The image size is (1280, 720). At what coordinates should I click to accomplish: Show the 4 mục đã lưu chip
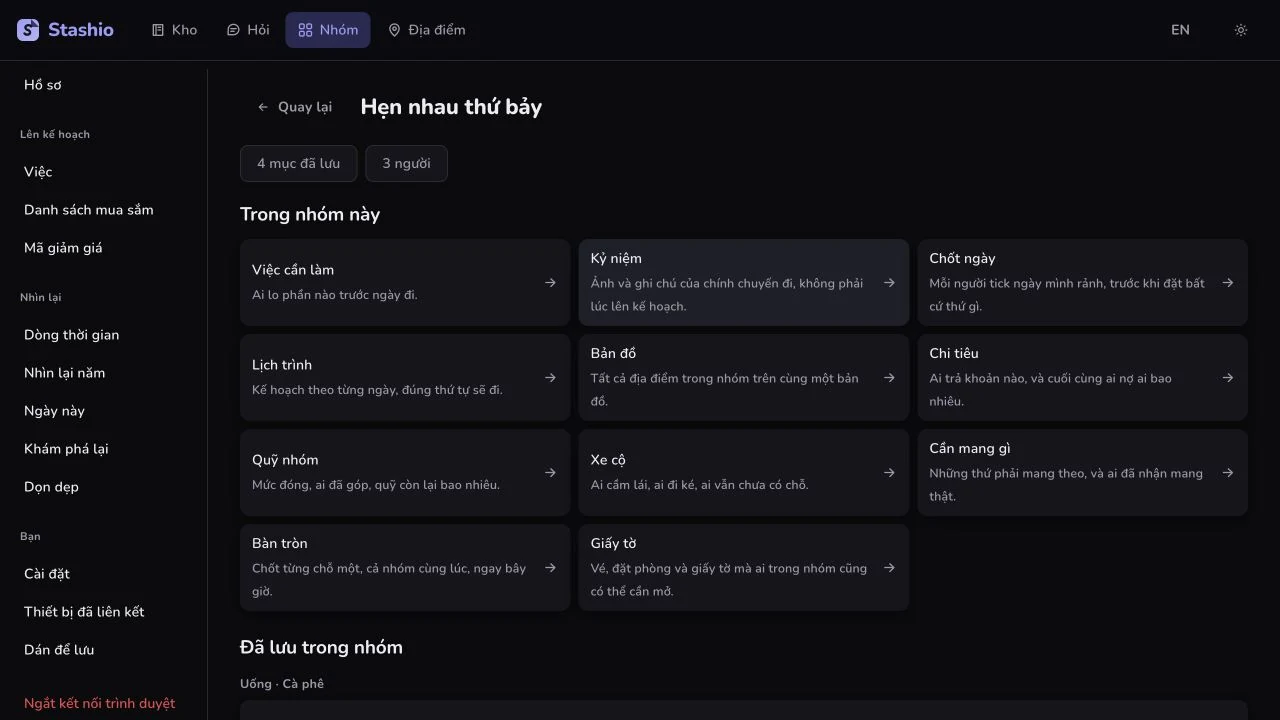[298, 164]
